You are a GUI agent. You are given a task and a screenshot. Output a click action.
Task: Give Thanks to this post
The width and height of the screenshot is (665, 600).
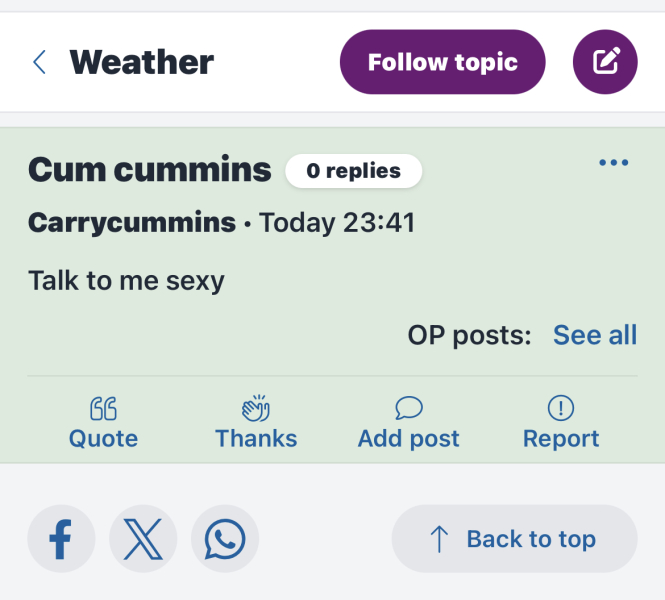click(x=256, y=423)
